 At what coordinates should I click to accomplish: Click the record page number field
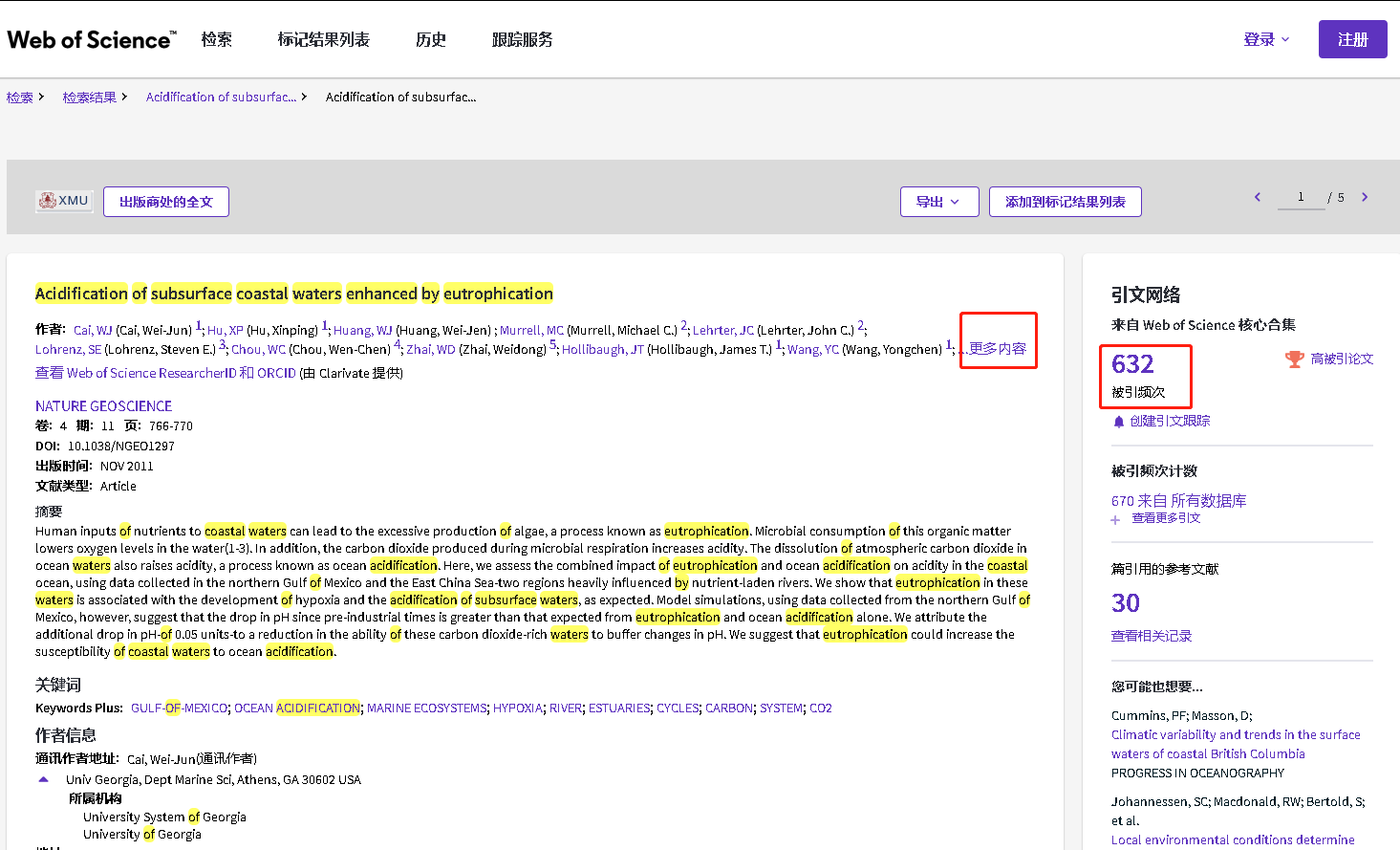pyautogui.click(x=1301, y=197)
